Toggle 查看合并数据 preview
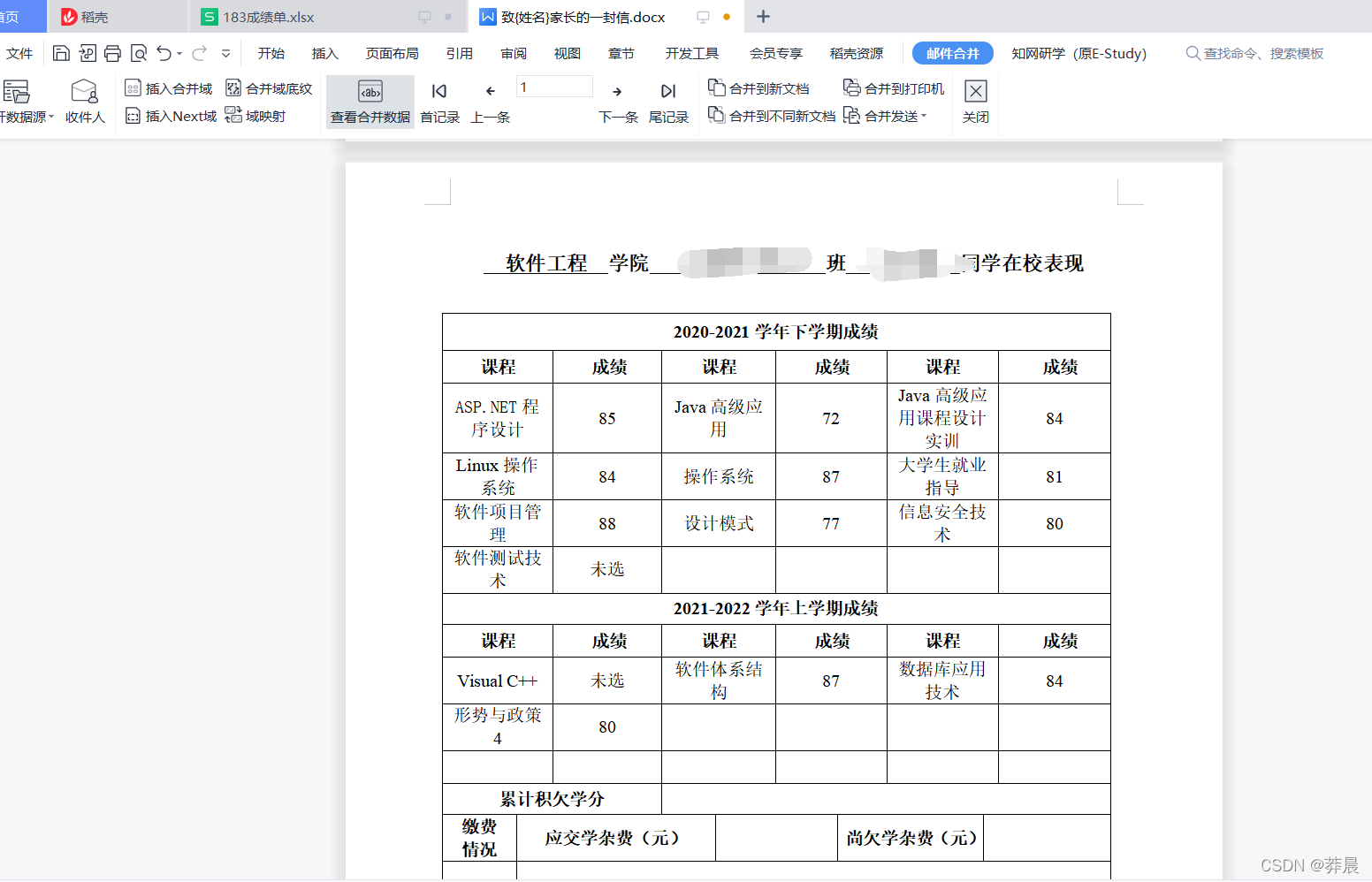Image resolution: width=1372 pixels, height=882 pixels. point(370,101)
